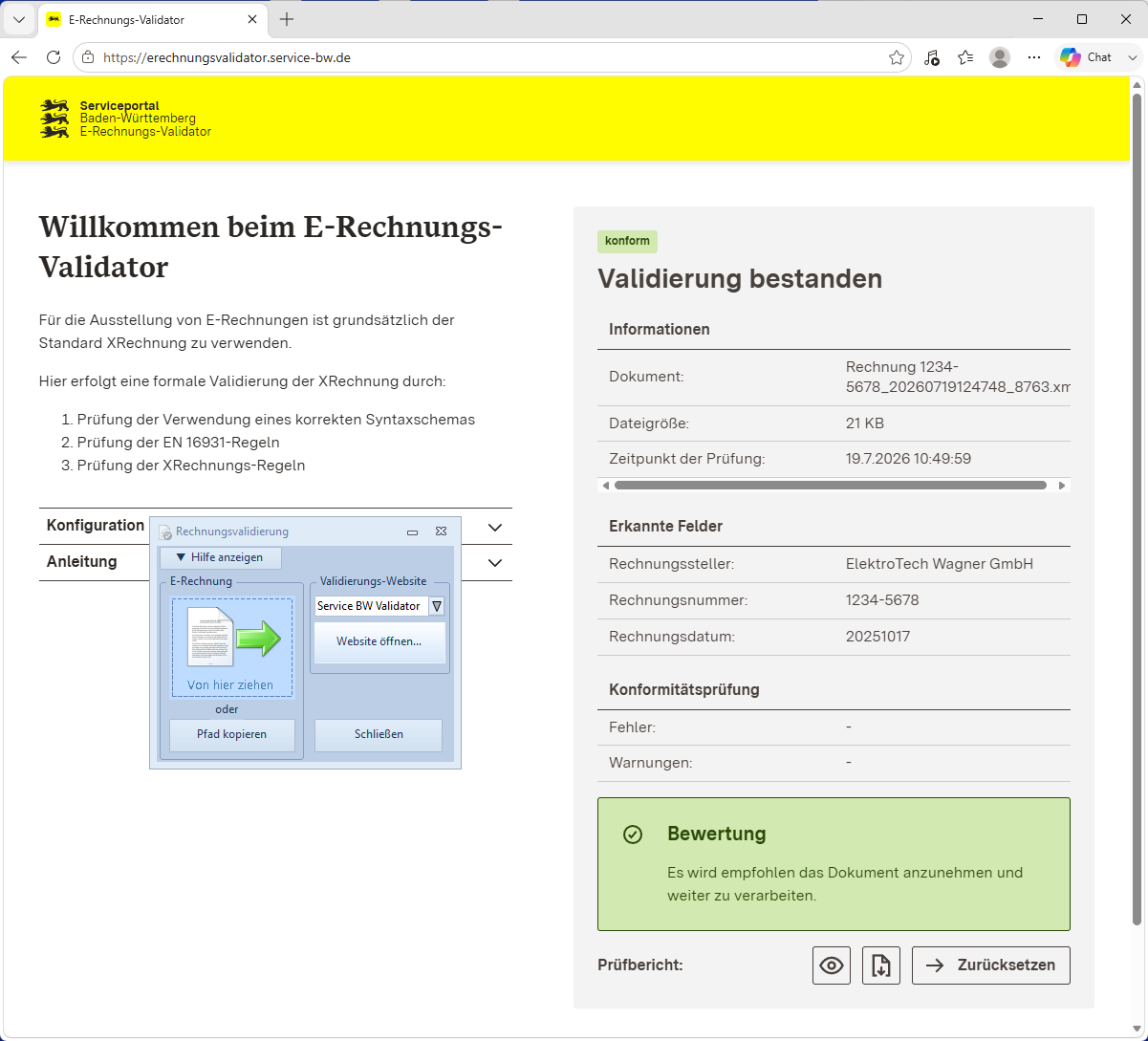Select the E-Rechnungs-Validator browser tab

tap(153, 20)
